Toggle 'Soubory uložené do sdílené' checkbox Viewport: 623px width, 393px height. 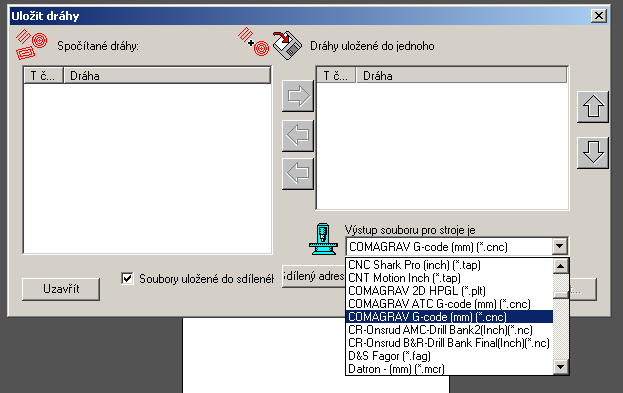(x=127, y=278)
